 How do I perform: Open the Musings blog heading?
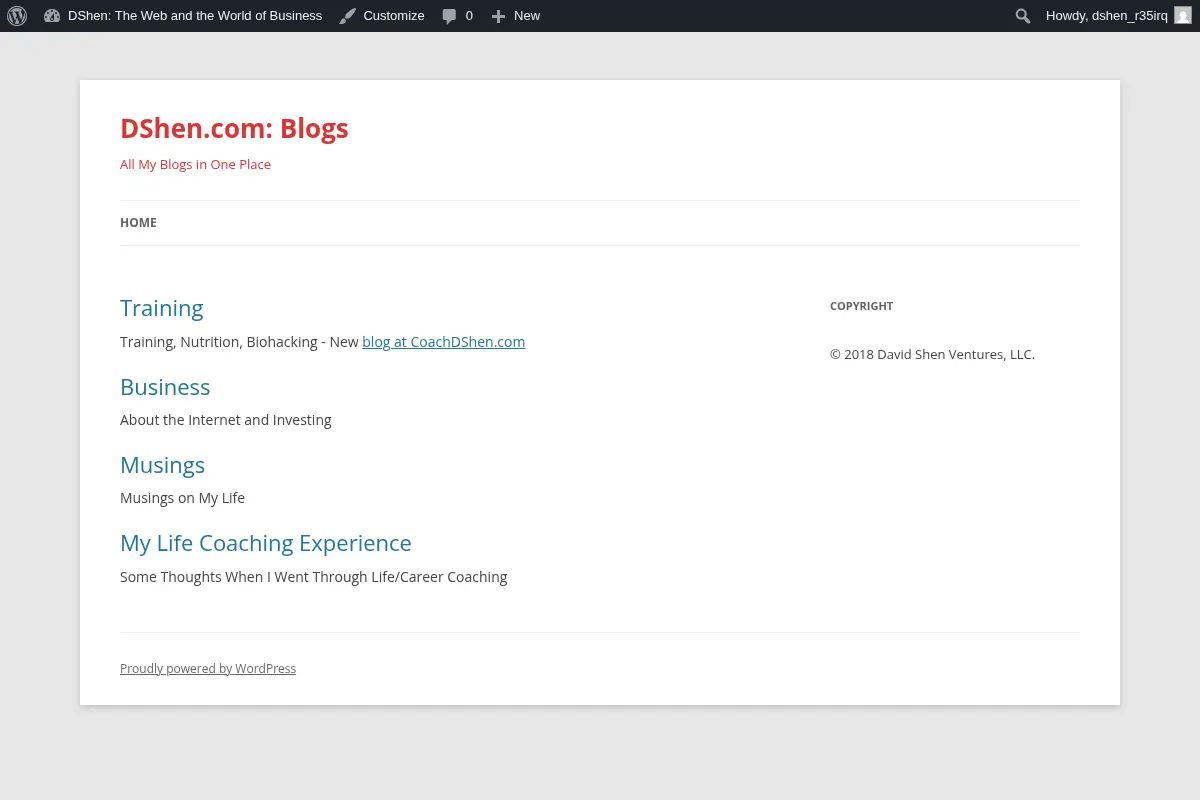point(162,465)
